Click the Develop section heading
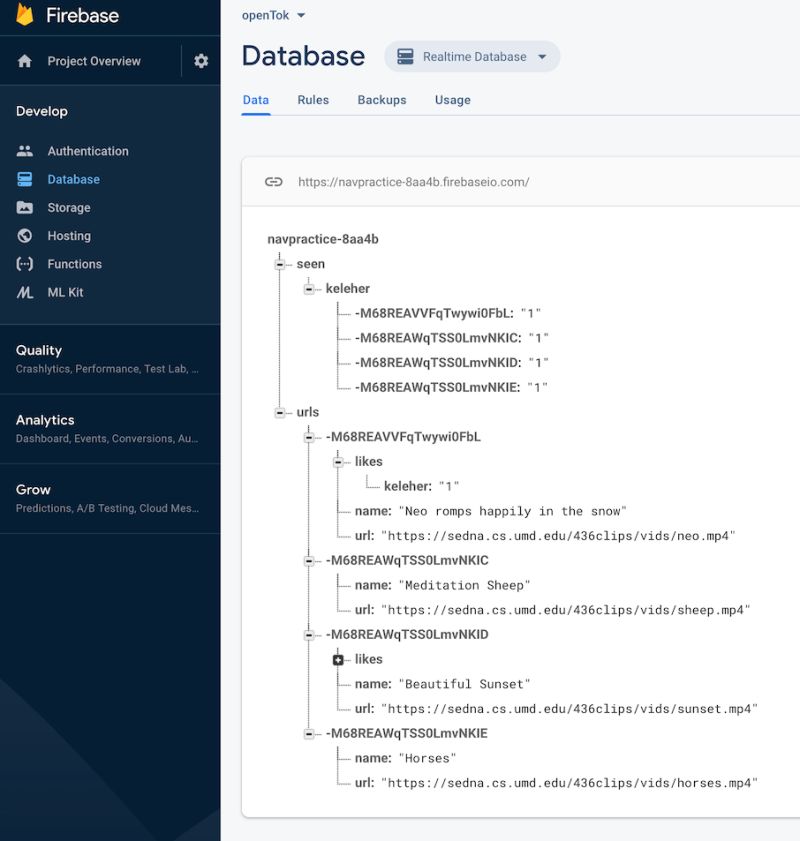The height and width of the screenshot is (841, 800). click(42, 111)
